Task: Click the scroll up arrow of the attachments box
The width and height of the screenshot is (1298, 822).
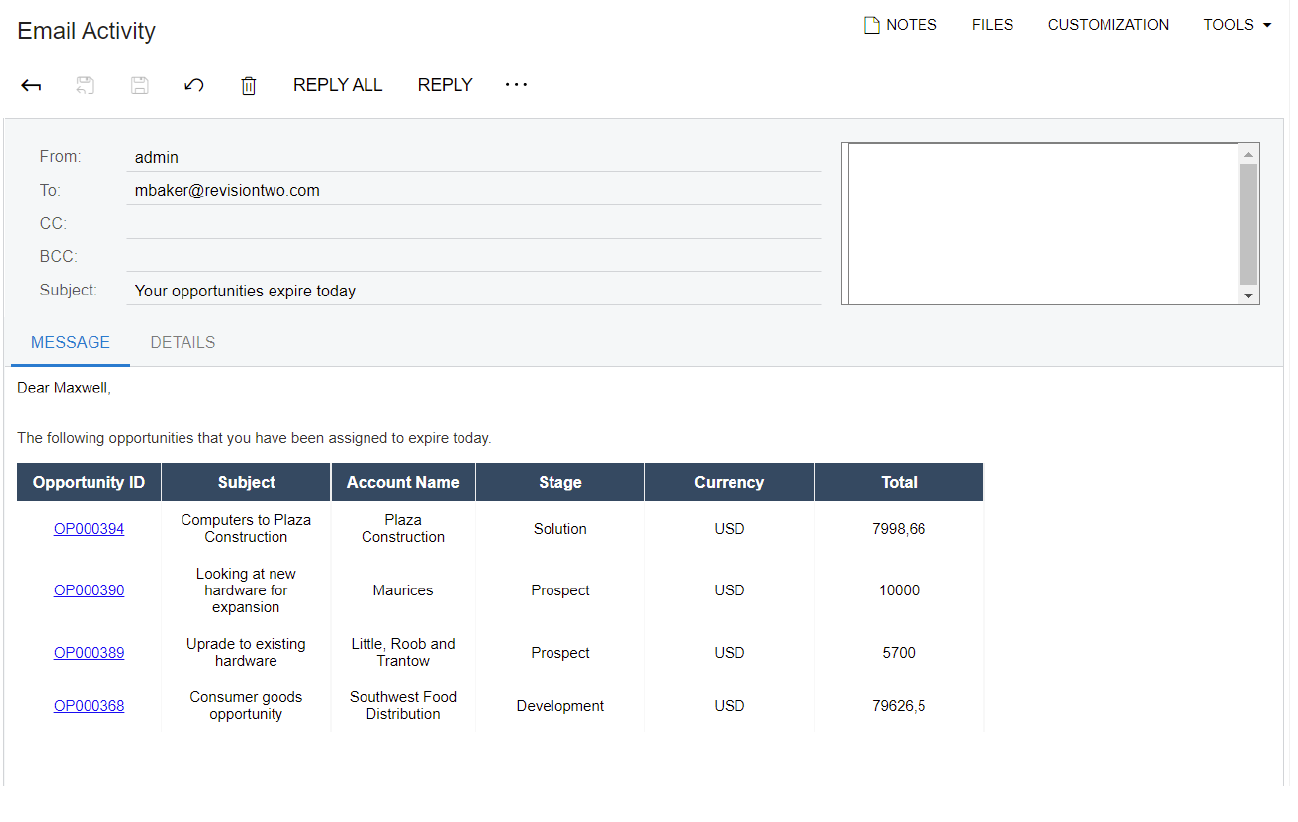Action: [1248, 154]
